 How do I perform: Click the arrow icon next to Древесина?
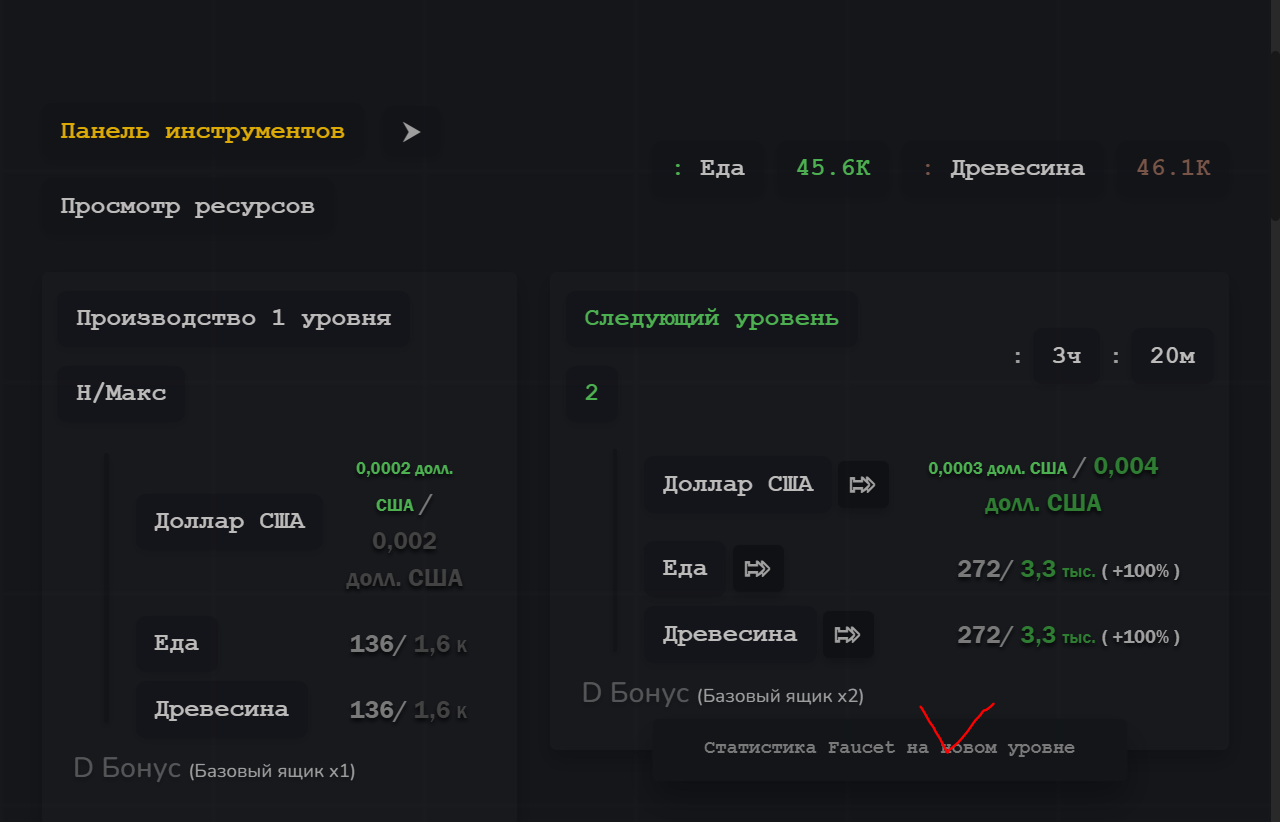coord(848,634)
